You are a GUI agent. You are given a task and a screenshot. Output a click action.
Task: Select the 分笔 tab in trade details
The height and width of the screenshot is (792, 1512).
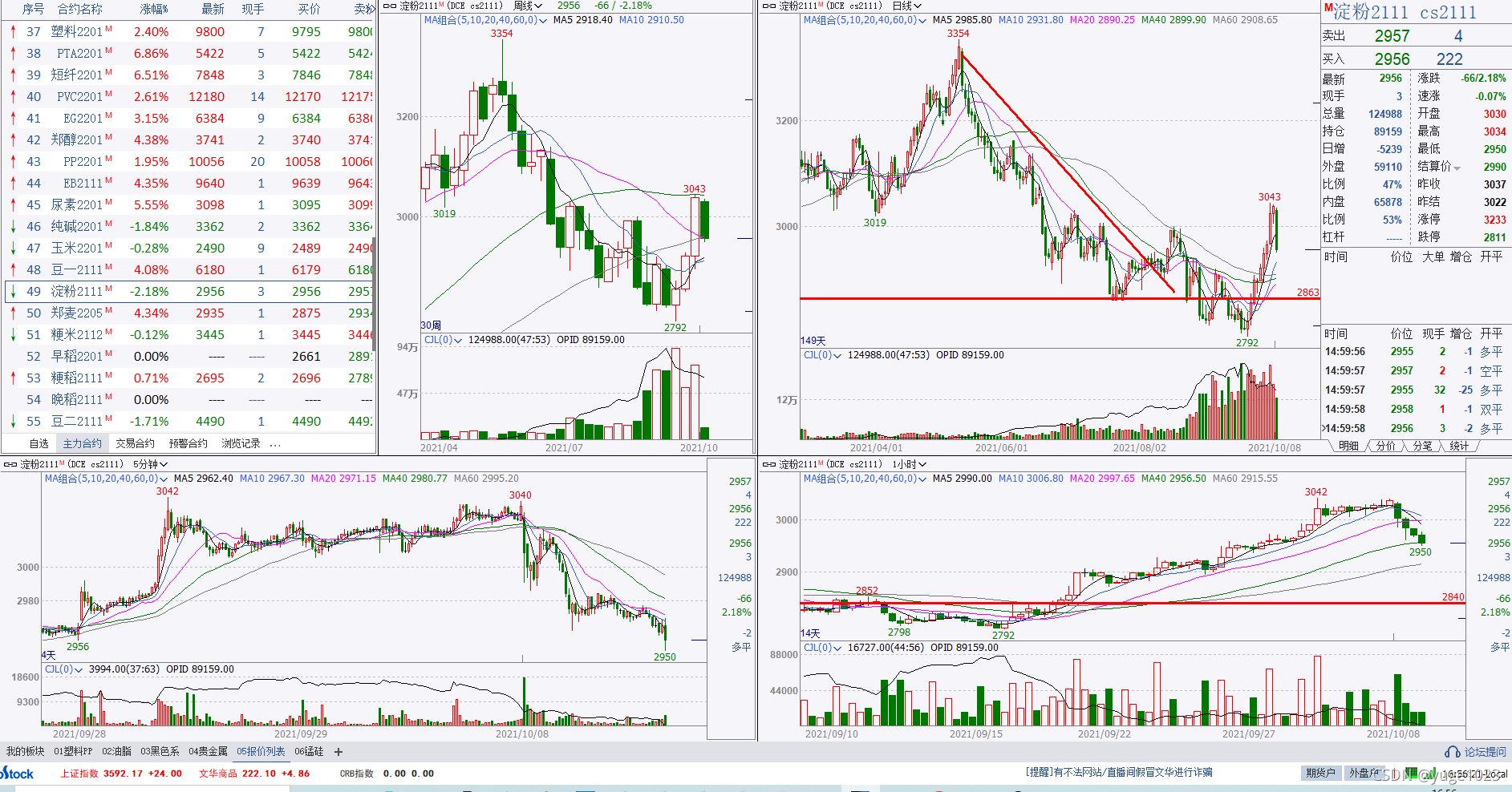pyautogui.click(x=1422, y=447)
